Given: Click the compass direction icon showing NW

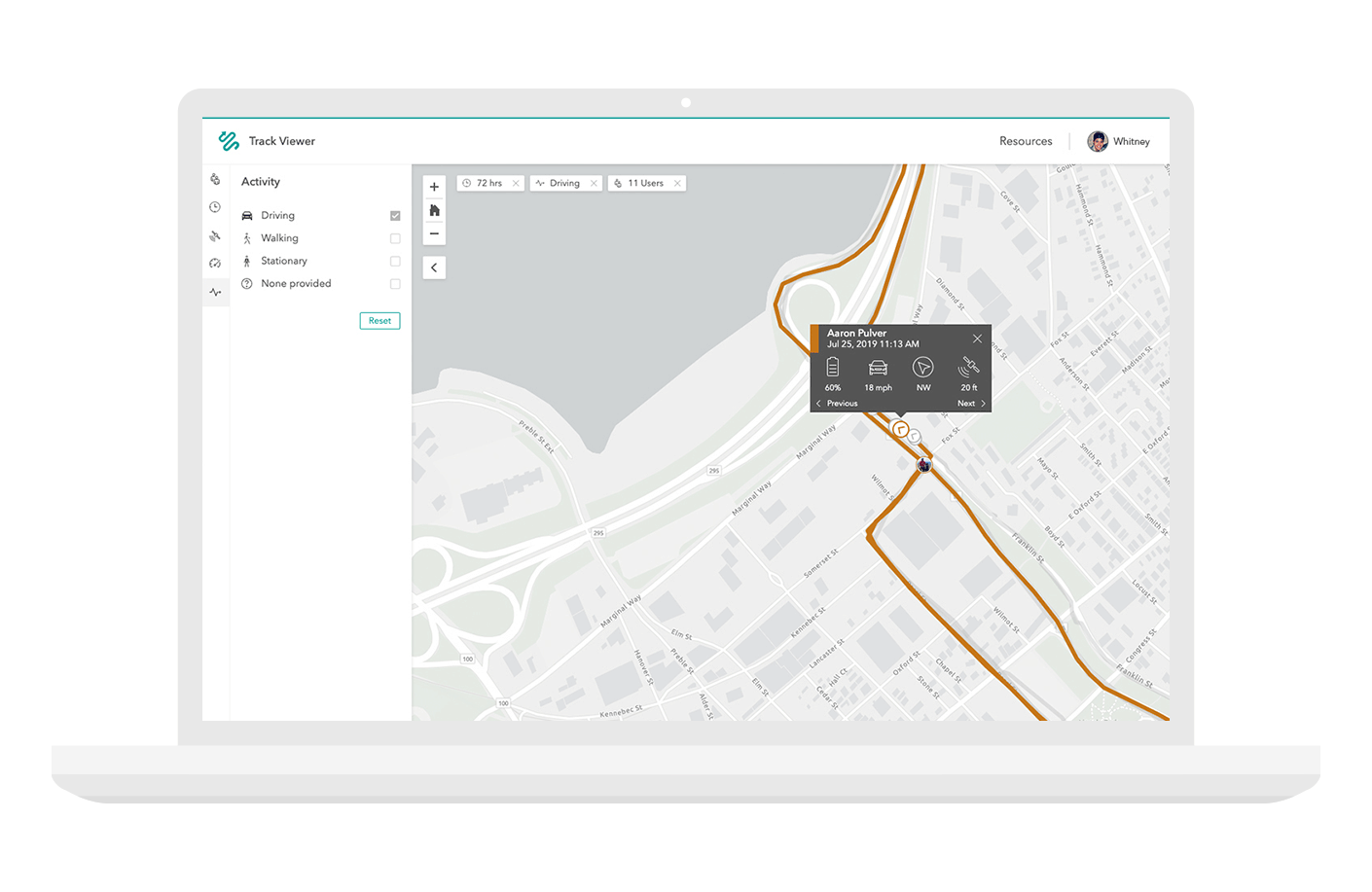Looking at the screenshot, I should pos(922,366).
